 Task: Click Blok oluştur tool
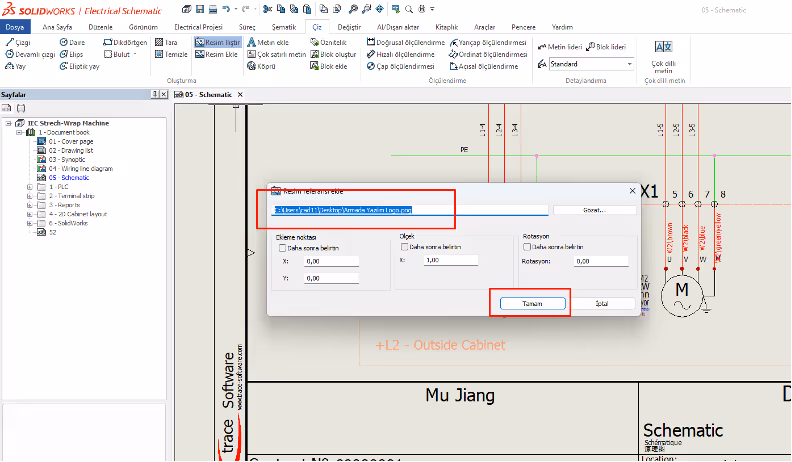point(333,54)
